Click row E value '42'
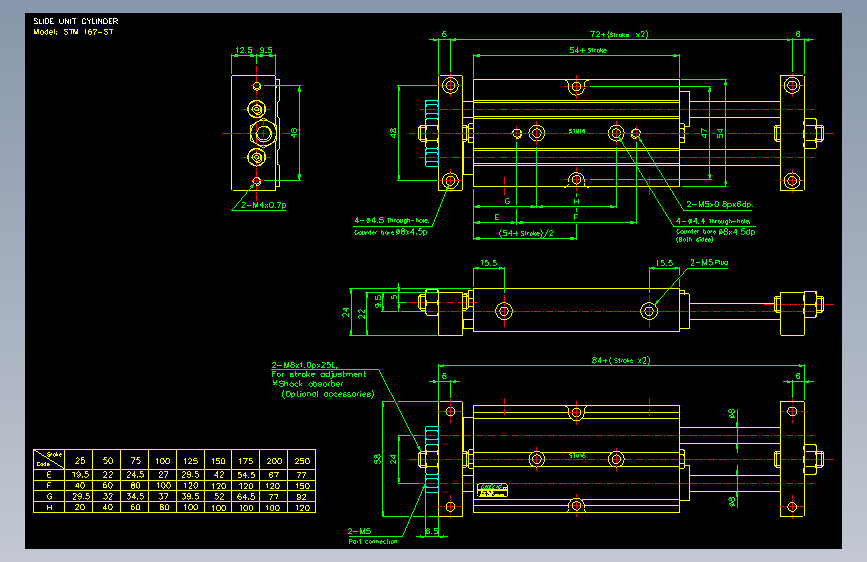The width and height of the screenshot is (867, 562). 218,475
